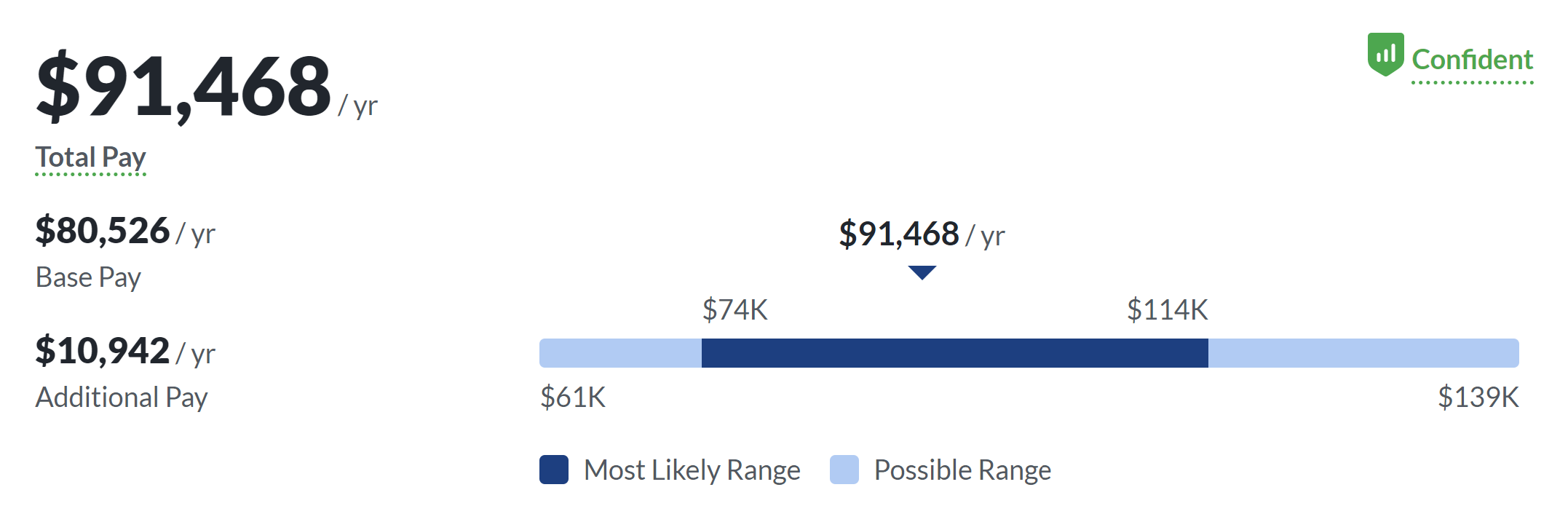Click the $61K minimum label

(573, 398)
